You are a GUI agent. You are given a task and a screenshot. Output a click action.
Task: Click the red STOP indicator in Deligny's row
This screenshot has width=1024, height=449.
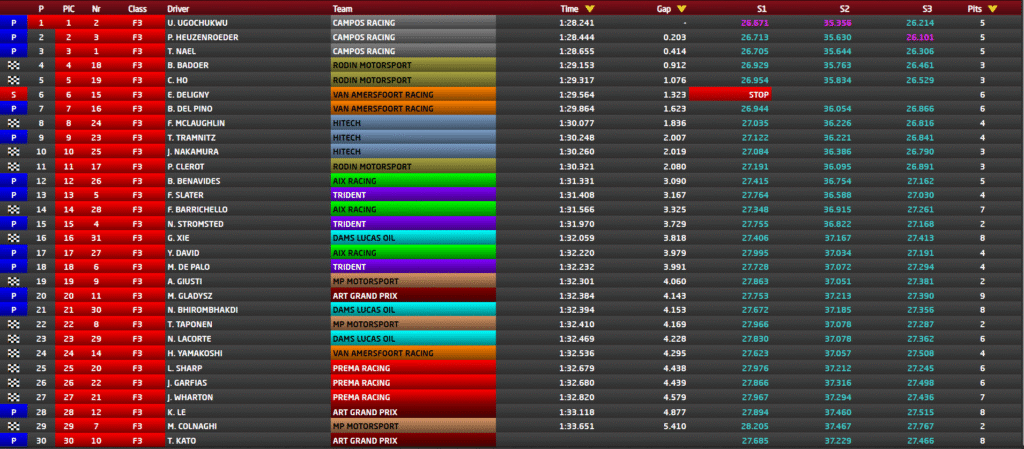point(757,93)
